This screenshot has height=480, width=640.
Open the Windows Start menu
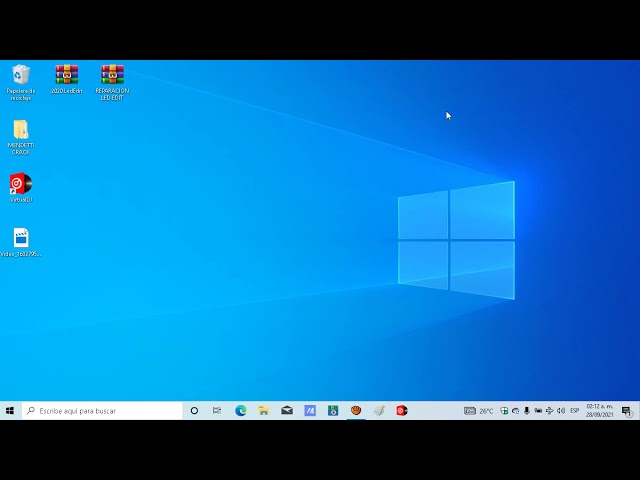pyautogui.click(x=10, y=411)
